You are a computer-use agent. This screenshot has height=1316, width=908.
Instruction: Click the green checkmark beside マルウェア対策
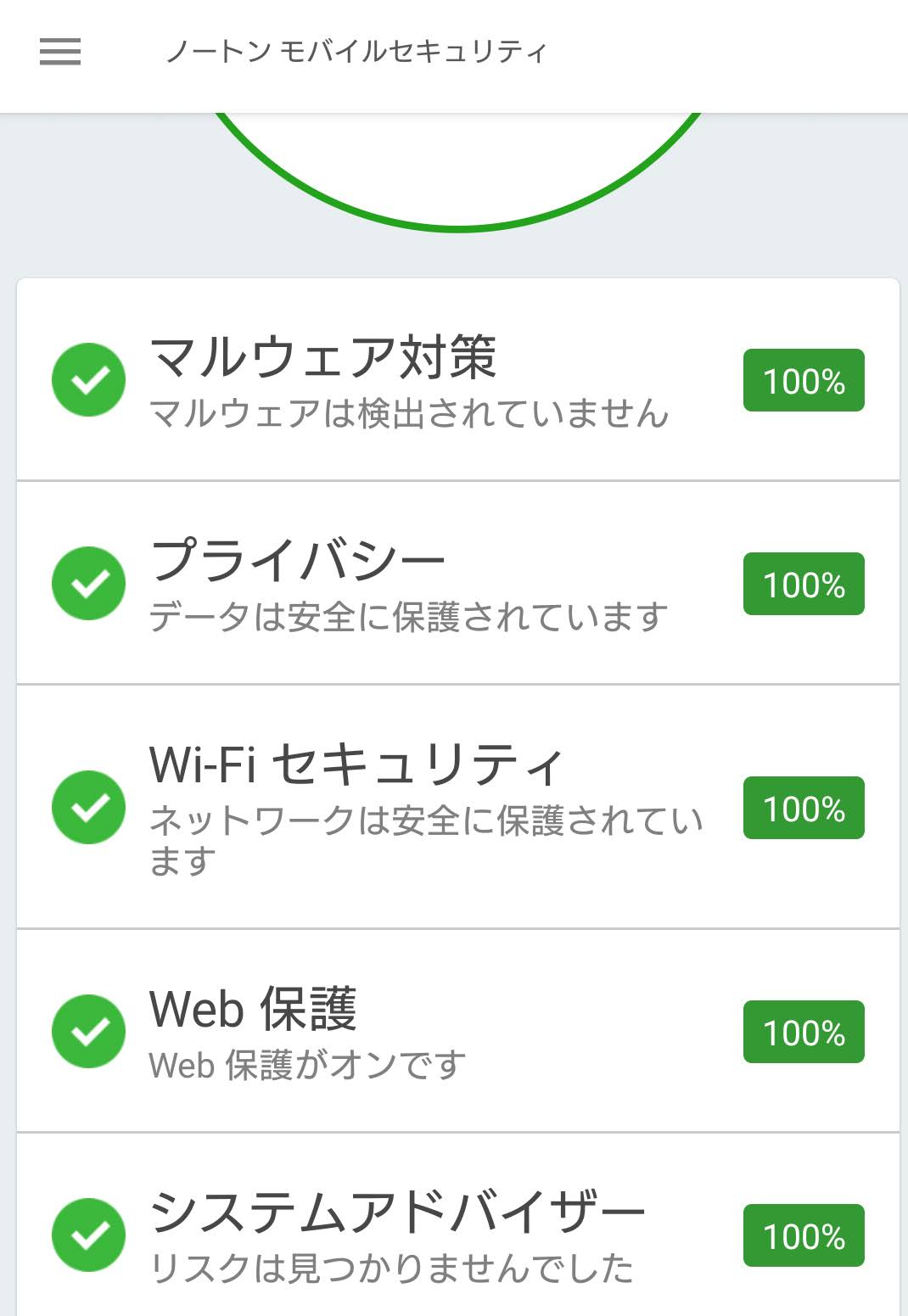pyautogui.click(x=89, y=380)
